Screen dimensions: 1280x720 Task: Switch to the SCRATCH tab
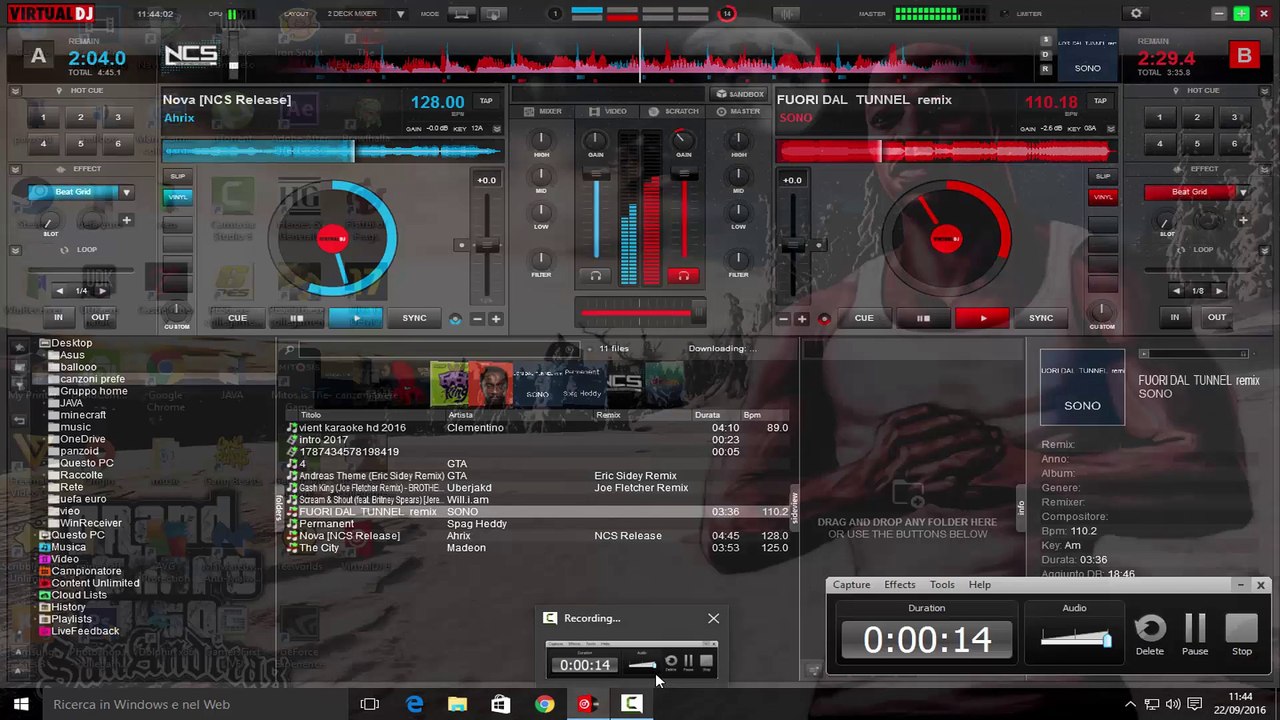pyautogui.click(x=675, y=111)
